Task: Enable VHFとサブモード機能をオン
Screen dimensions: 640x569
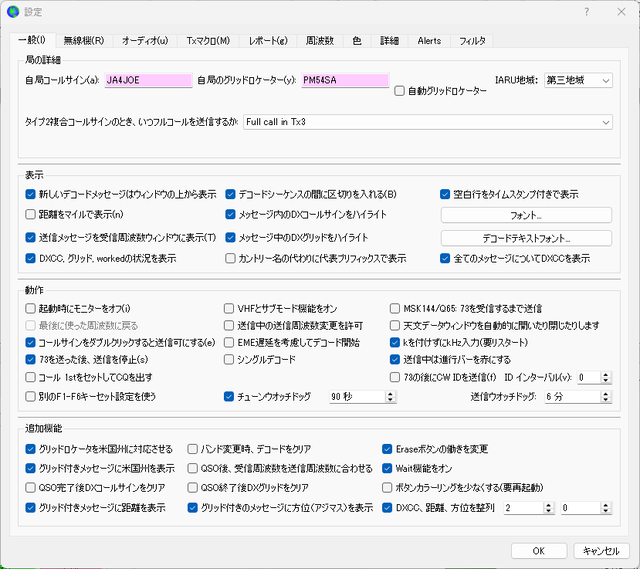Action: (x=229, y=308)
